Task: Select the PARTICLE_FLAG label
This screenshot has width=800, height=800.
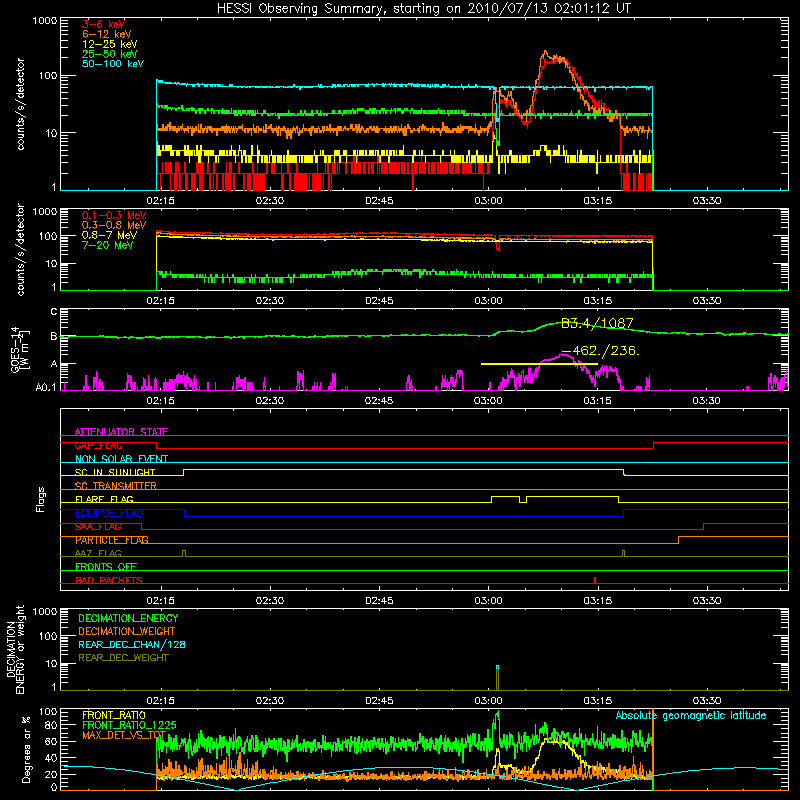Action: pos(112,540)
